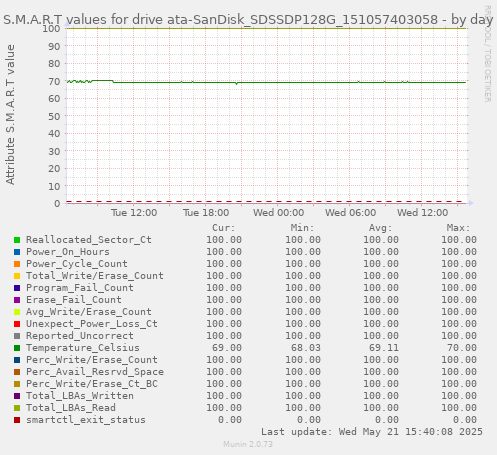Click the Last update timestamp text
Screen dimensions: 497x455
[x=372, y=432]
